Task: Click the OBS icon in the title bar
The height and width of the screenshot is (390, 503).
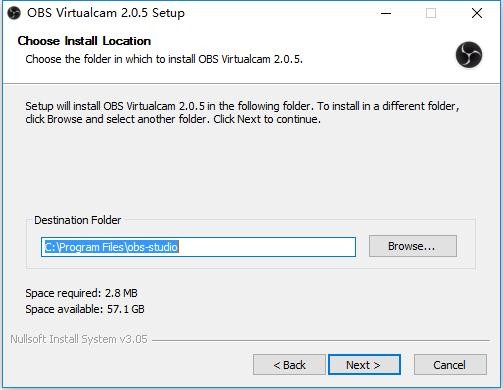Action: coord(14,13)
